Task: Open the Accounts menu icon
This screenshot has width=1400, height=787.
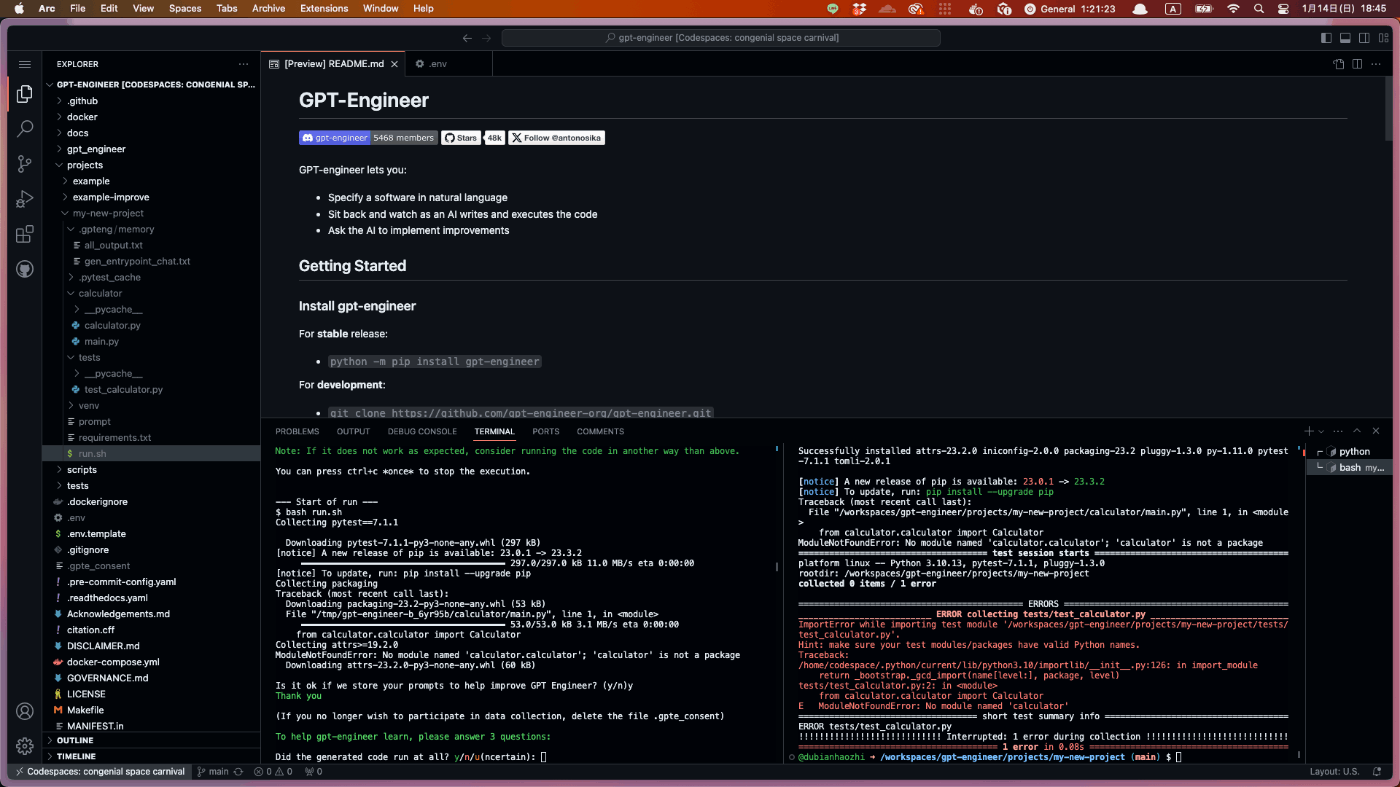Action: click(25, 711)
